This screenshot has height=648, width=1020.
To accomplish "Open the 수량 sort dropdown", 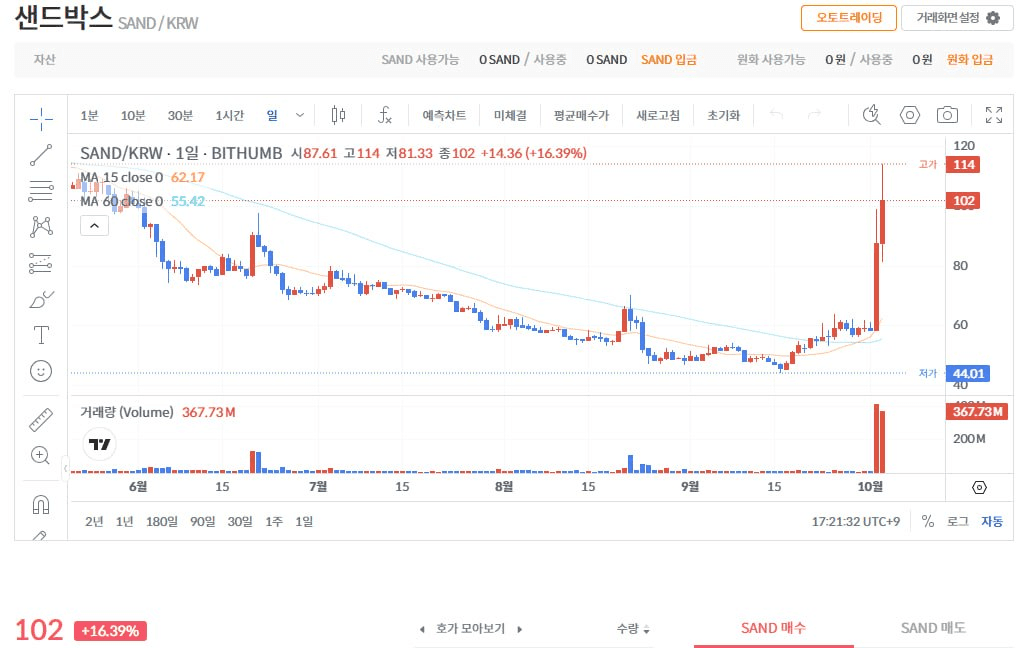I will coord(633,628).
